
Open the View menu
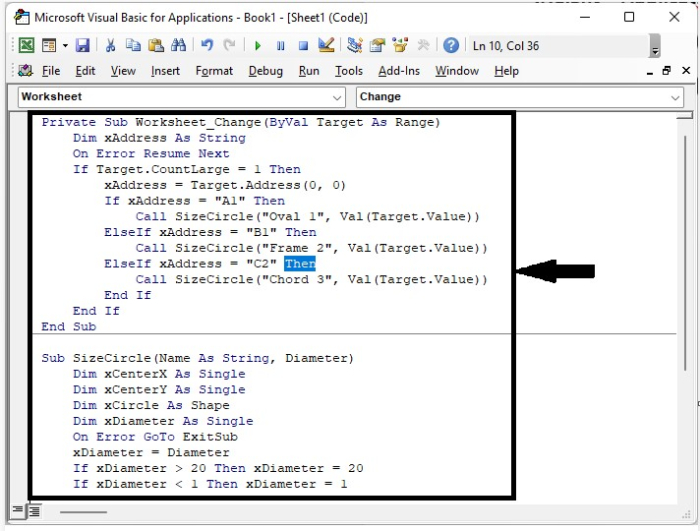click(x=123, y=71)
